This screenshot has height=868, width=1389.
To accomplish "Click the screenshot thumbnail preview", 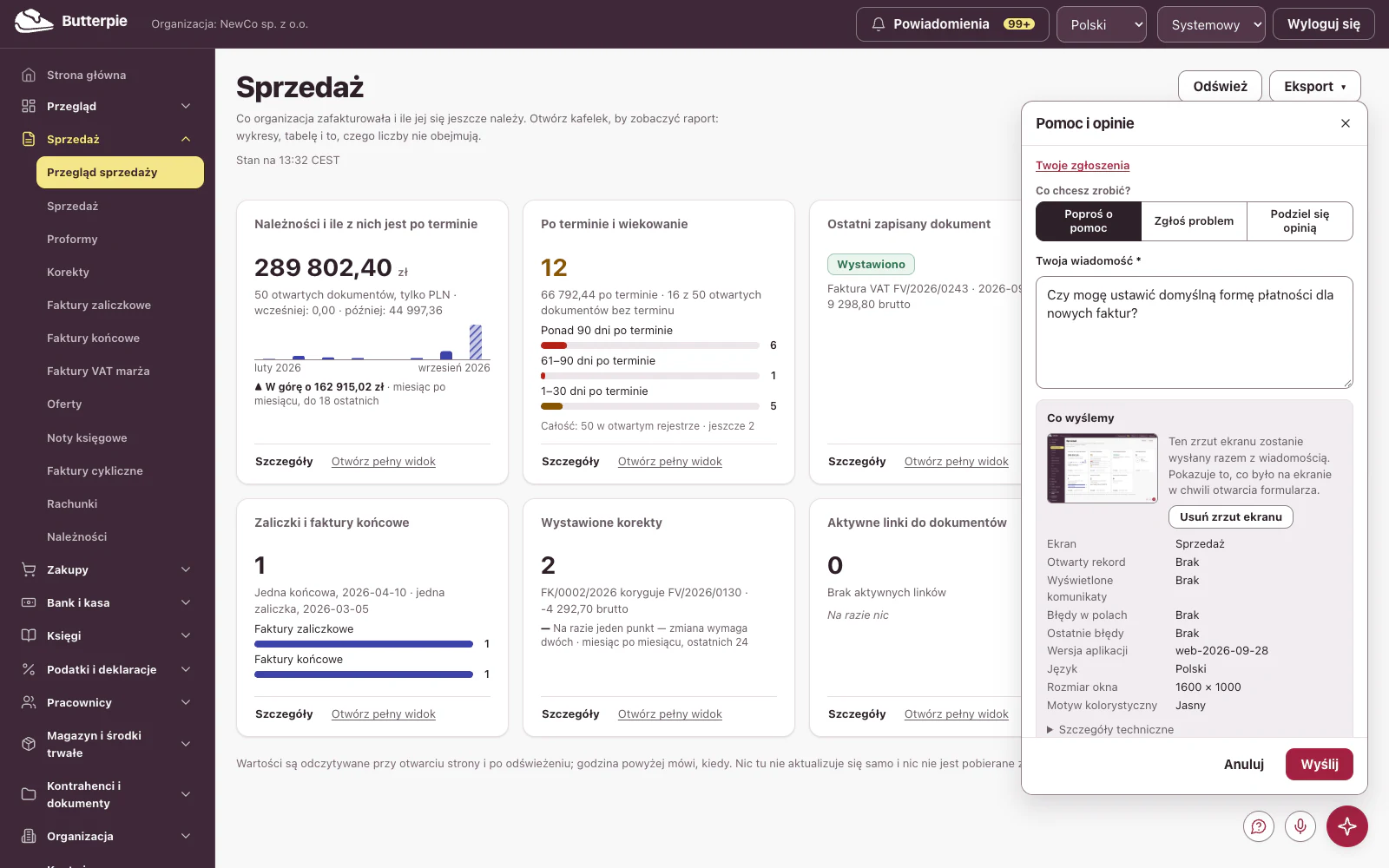I will pos(1103,468).
